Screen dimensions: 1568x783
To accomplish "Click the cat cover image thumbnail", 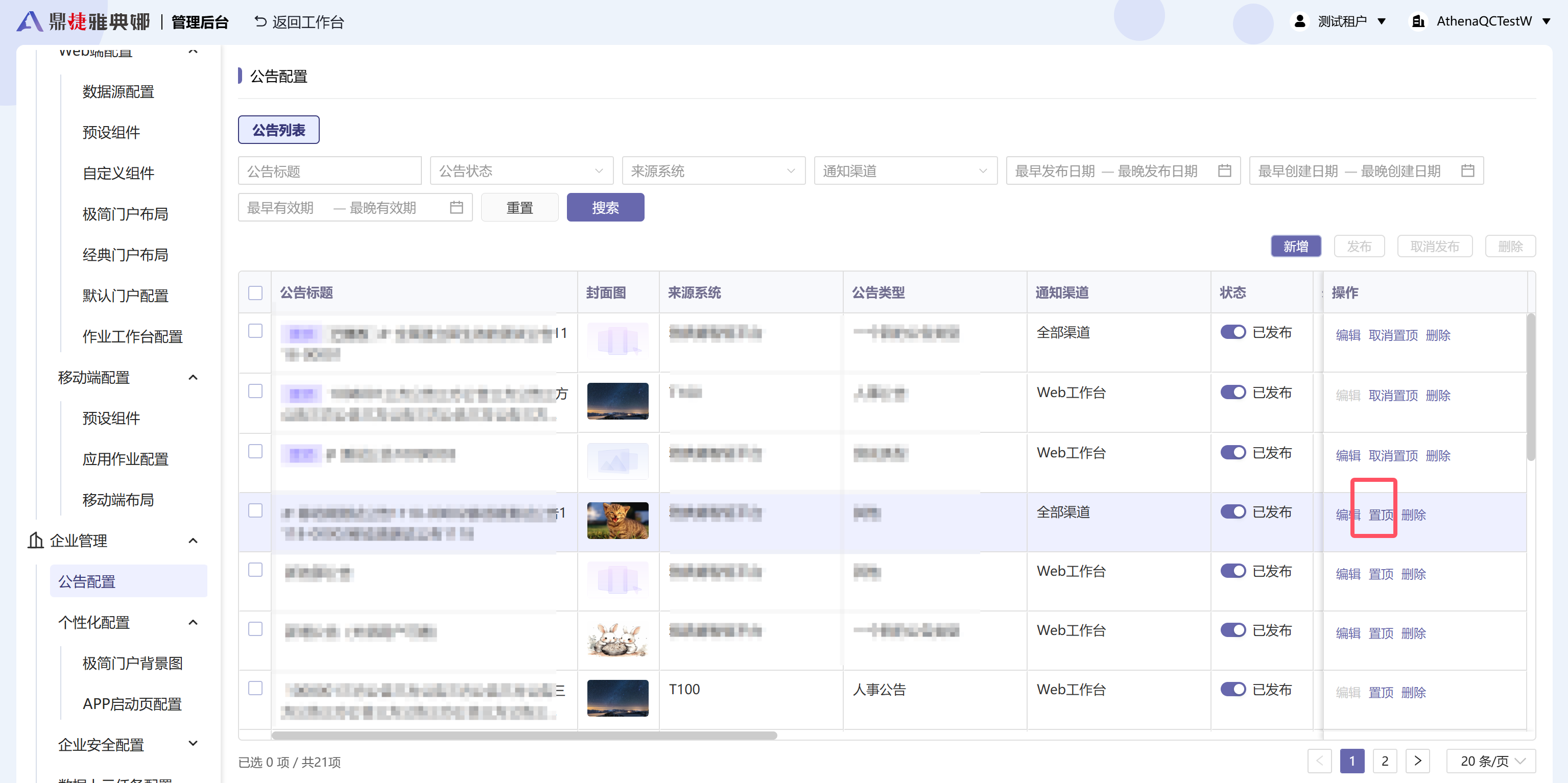I will [617, 520].
